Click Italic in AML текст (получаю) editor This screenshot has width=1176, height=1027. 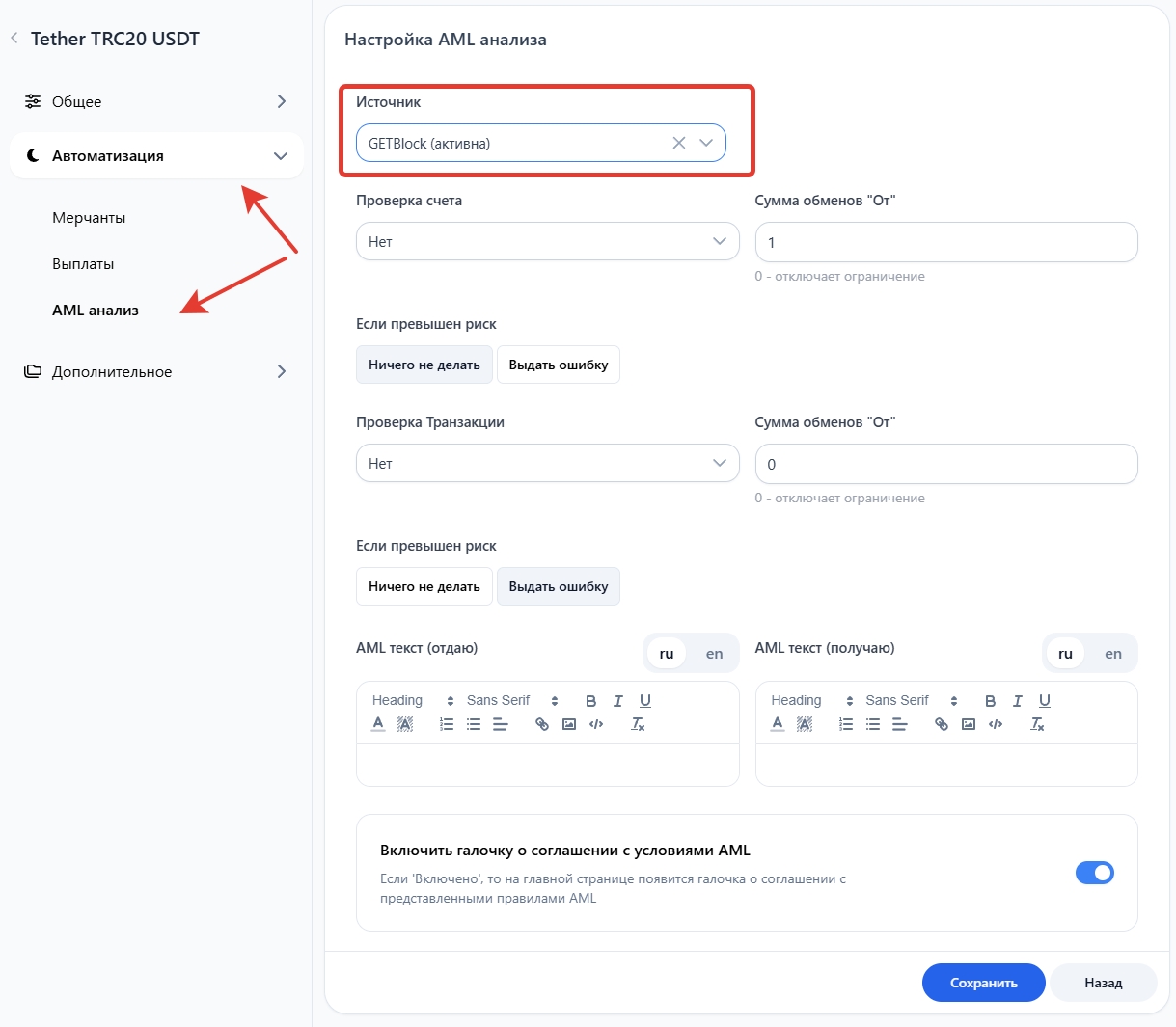click(x=1018, y=701)
